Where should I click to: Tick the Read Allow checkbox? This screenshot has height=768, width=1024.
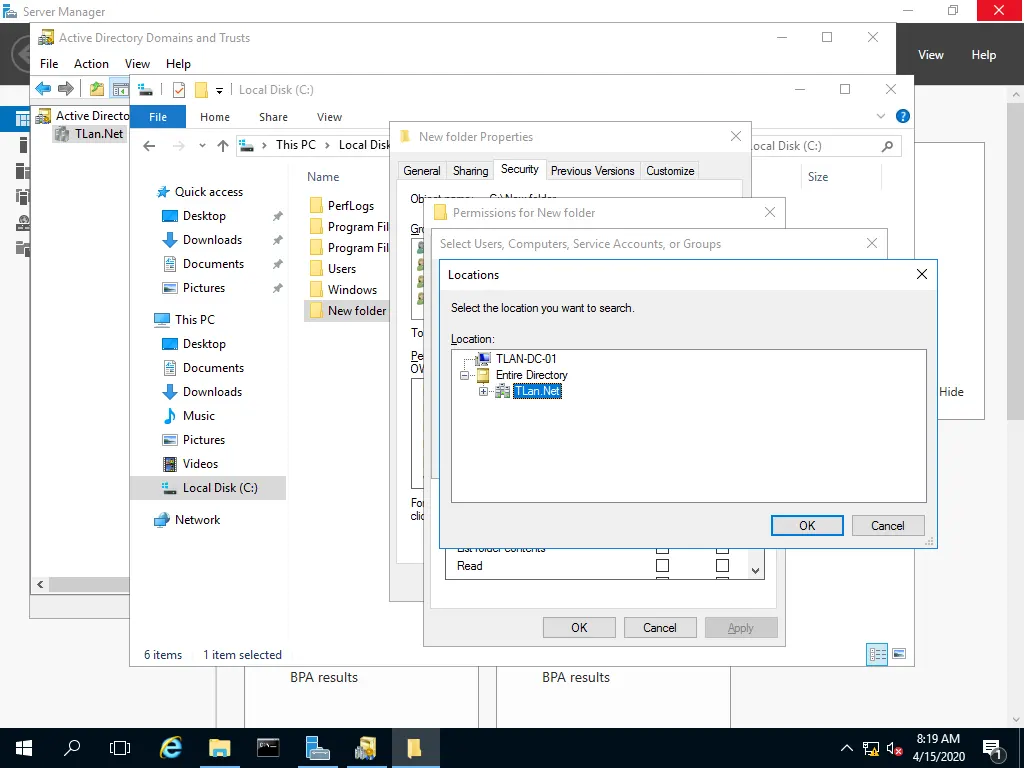click(x=662, y=566)
